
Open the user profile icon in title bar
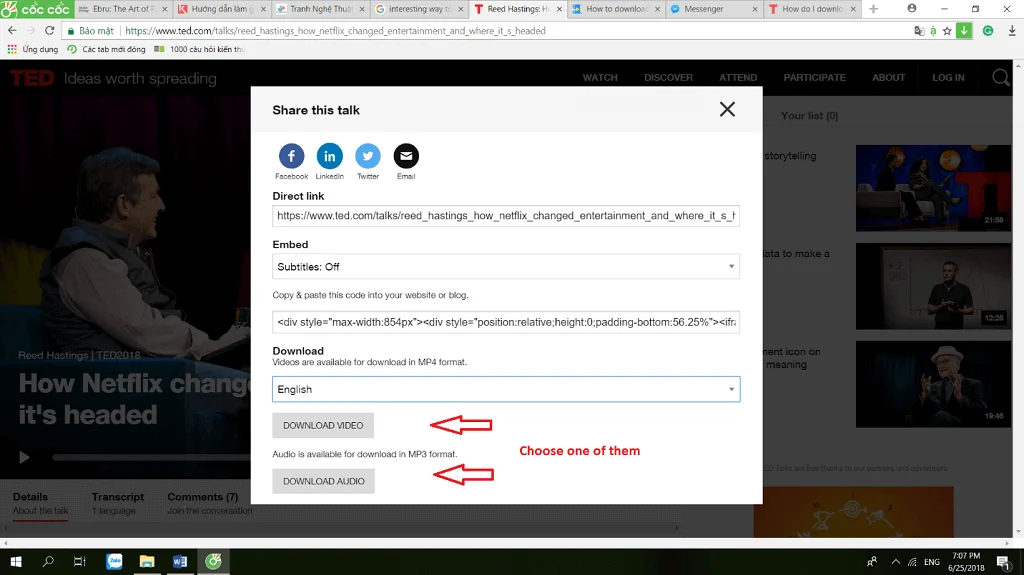[x=912, y=8]
